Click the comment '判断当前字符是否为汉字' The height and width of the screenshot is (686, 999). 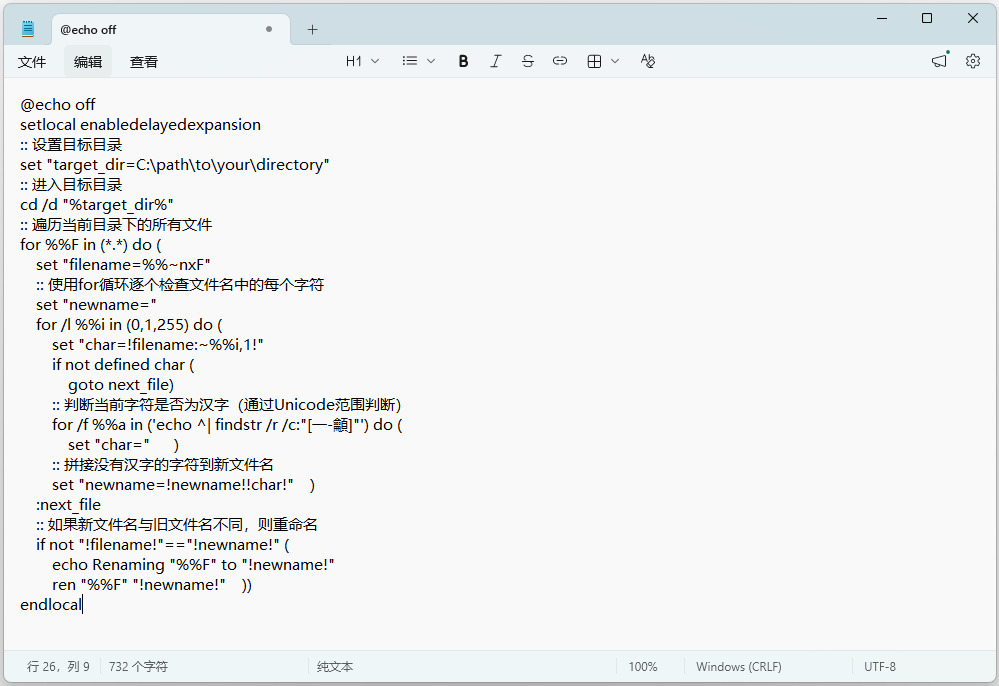(146, 404)
